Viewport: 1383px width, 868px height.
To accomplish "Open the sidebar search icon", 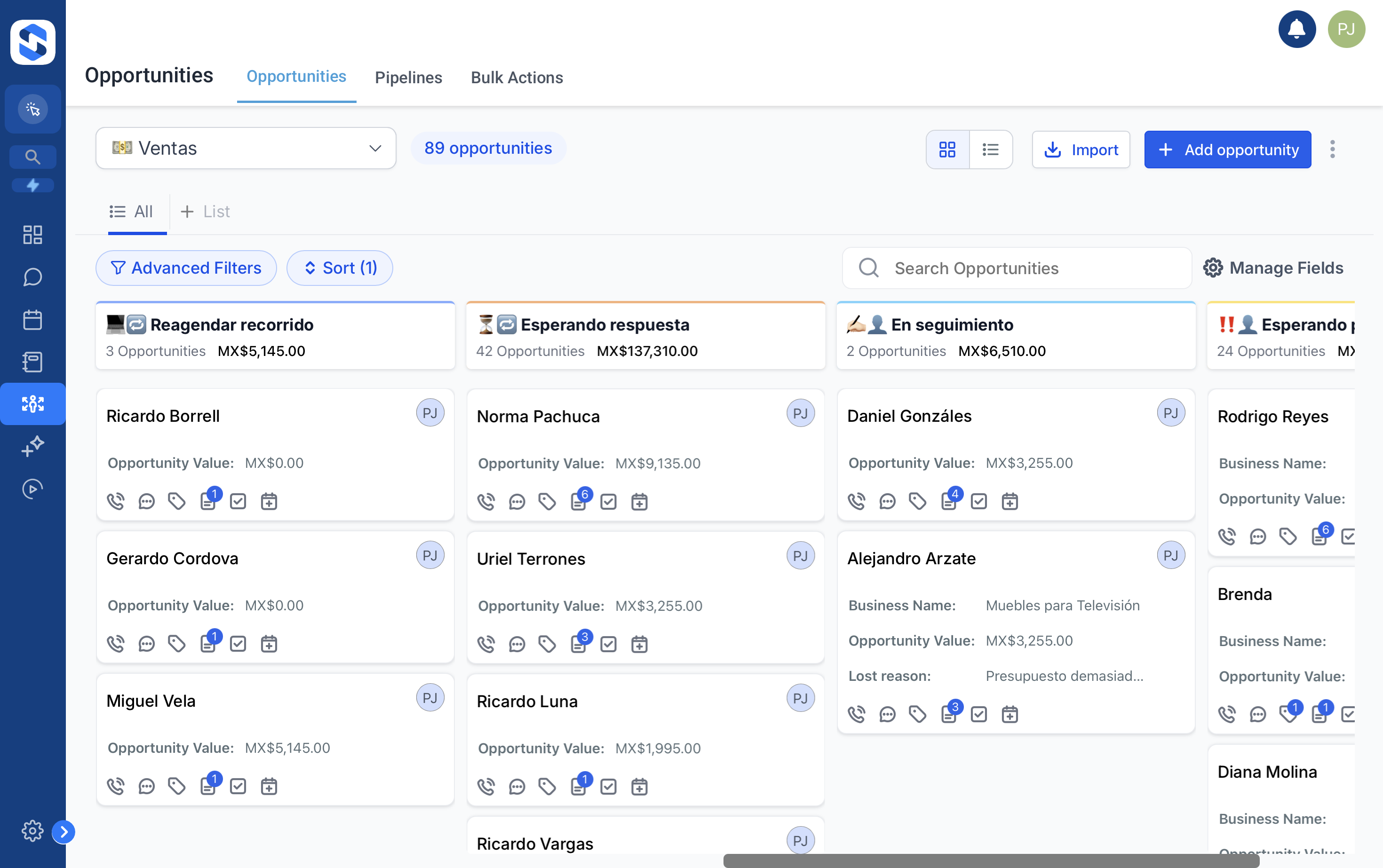I will pyautogui.click(x=33, y=157).
